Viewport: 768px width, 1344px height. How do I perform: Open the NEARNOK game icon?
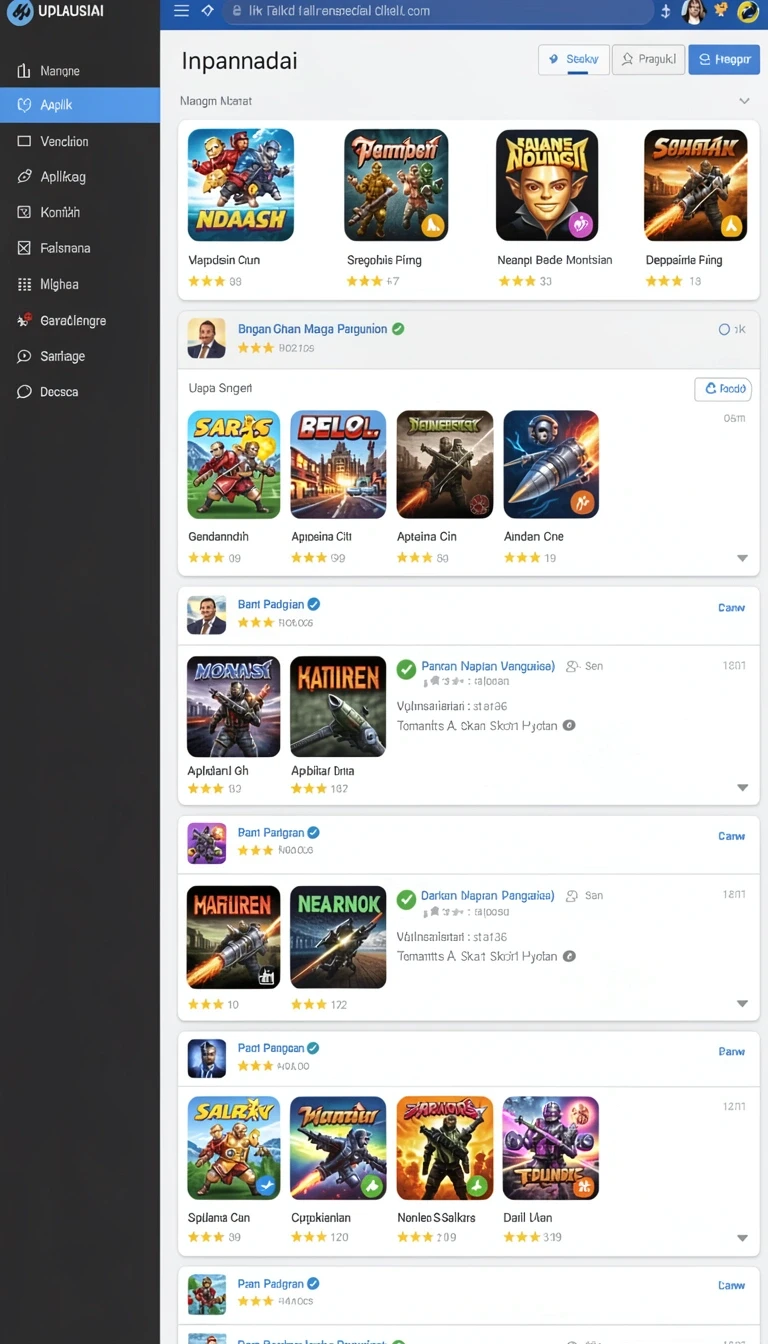pos(338,937)
